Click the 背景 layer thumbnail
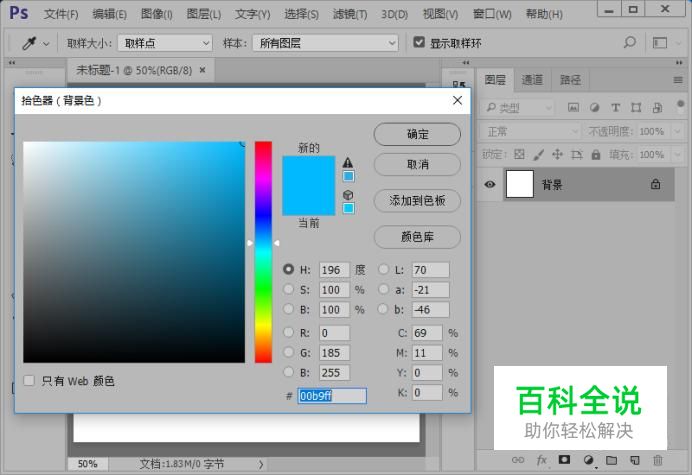This screenshot has height=475, width=692. (519, 184)
